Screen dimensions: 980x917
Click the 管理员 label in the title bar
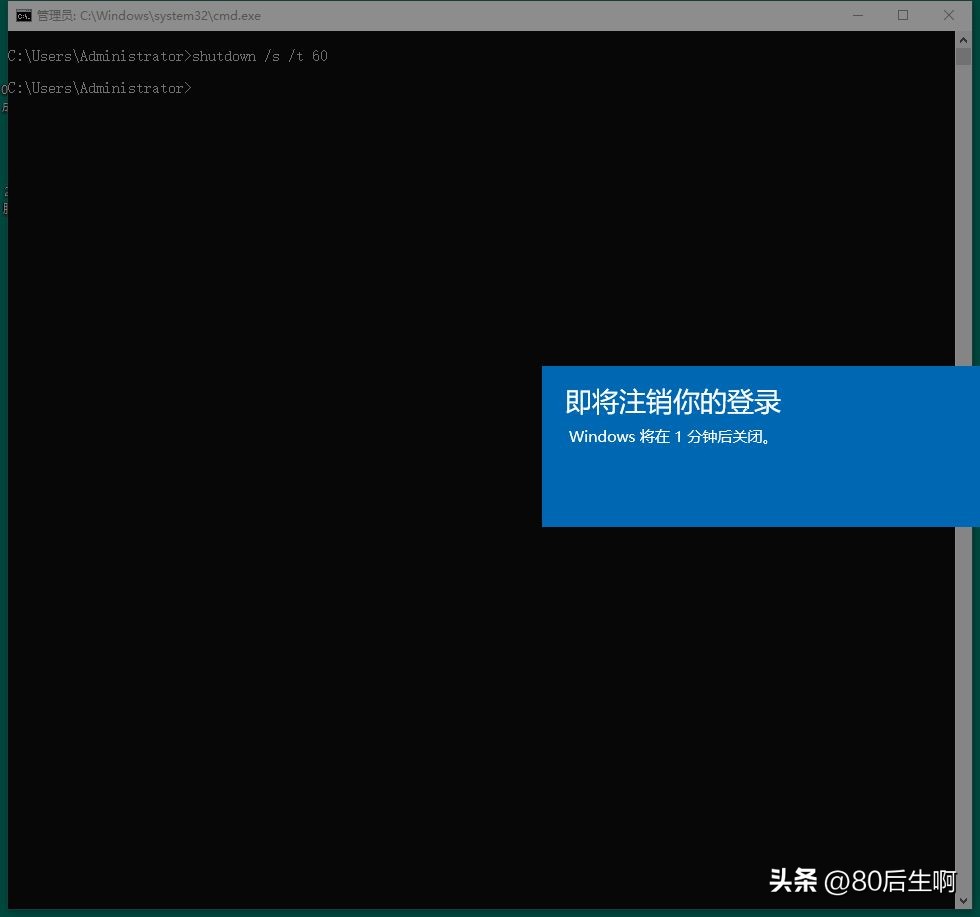click(x=52, y=15)
